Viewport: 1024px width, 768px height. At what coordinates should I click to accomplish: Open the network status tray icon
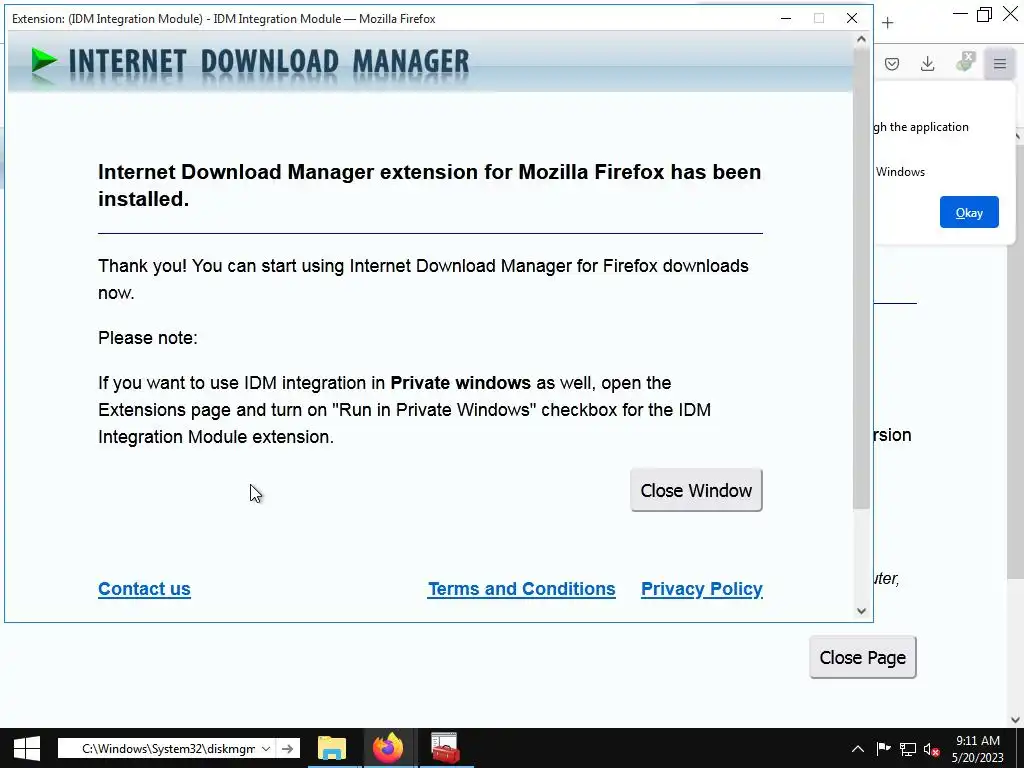point(908,749)
